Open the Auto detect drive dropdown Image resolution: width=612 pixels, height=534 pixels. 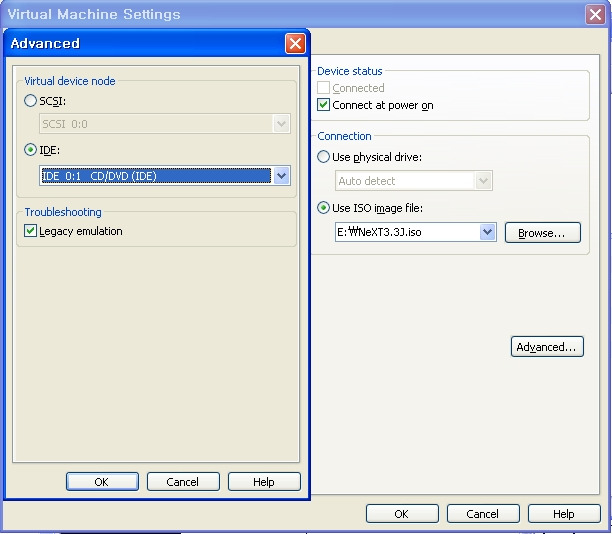(x=483, y=181)
